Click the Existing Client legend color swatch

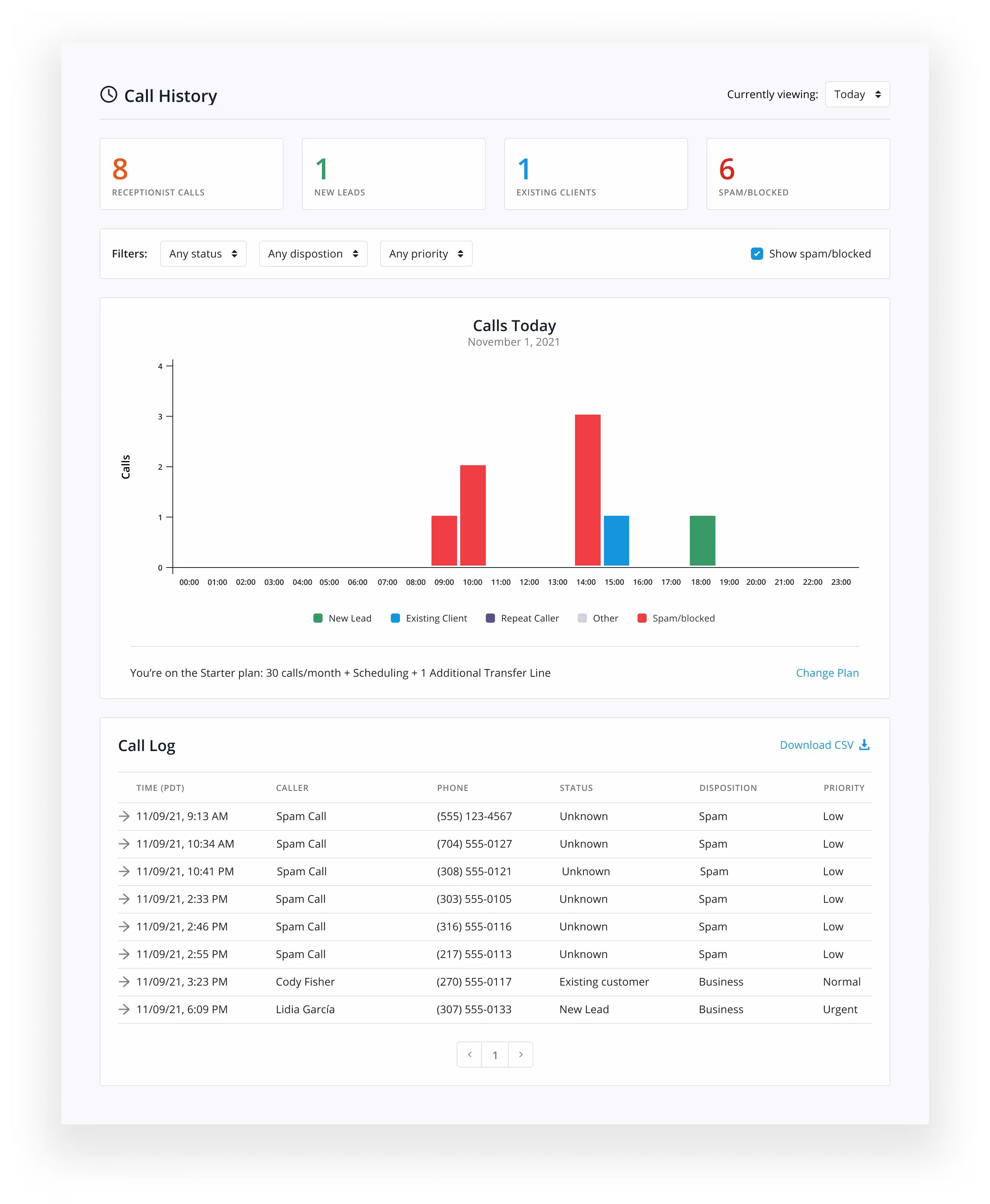(395, 618)
